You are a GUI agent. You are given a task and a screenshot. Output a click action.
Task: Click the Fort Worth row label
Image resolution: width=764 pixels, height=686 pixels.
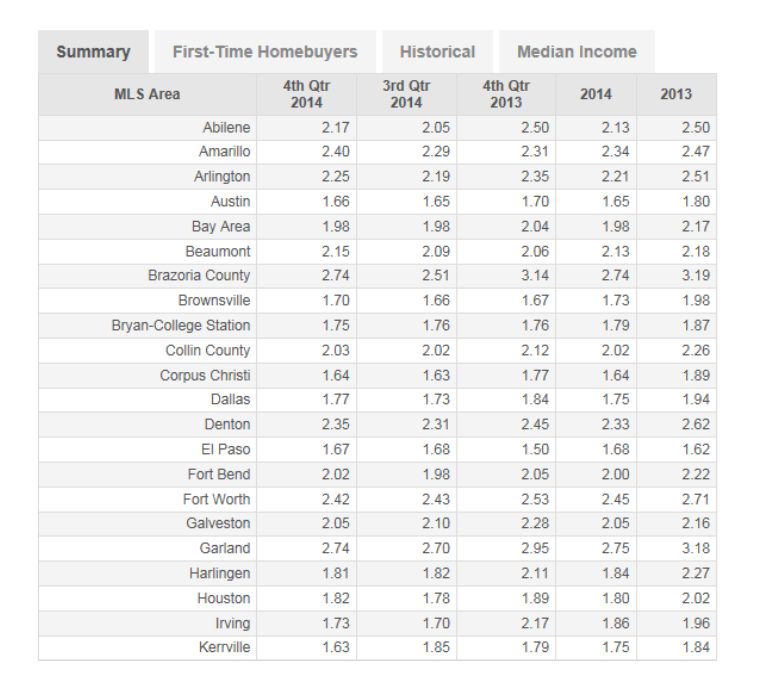pos(216,499)
